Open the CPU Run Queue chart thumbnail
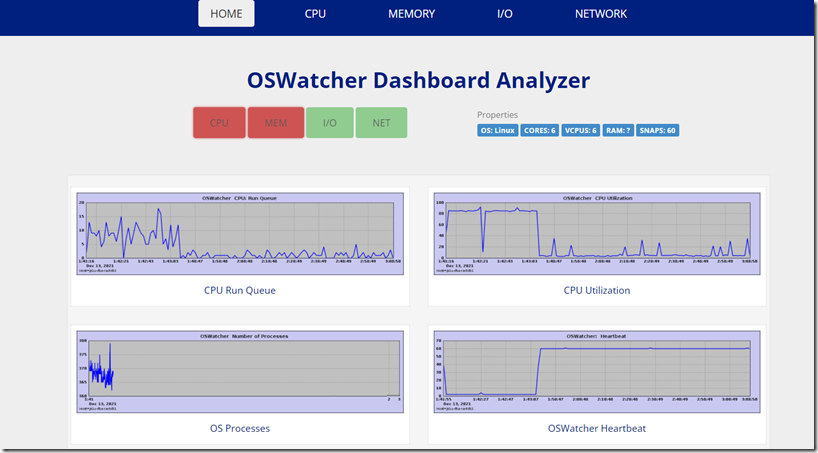 240,233
